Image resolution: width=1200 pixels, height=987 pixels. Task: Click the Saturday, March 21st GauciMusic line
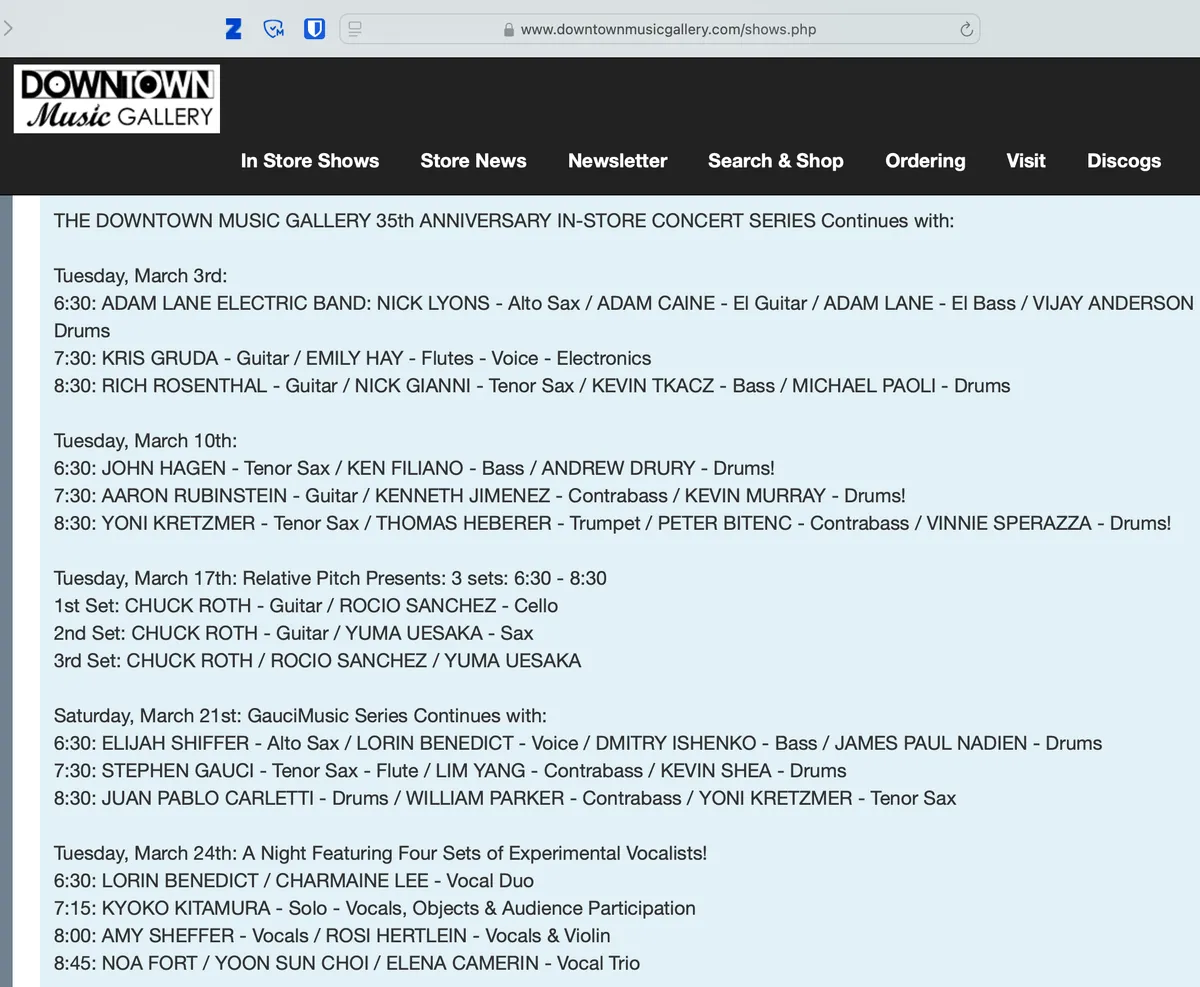[300, 716]
